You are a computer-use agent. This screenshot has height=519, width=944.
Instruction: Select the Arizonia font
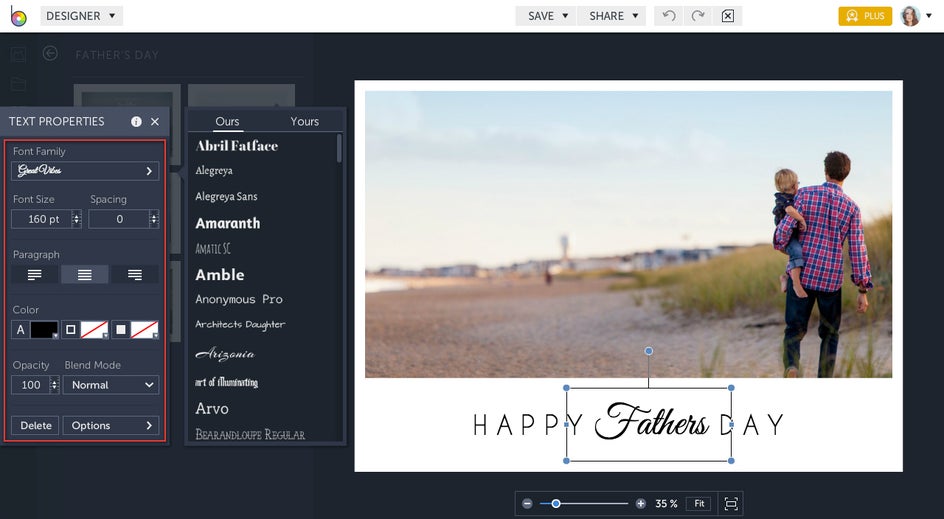tap(225, 353)
